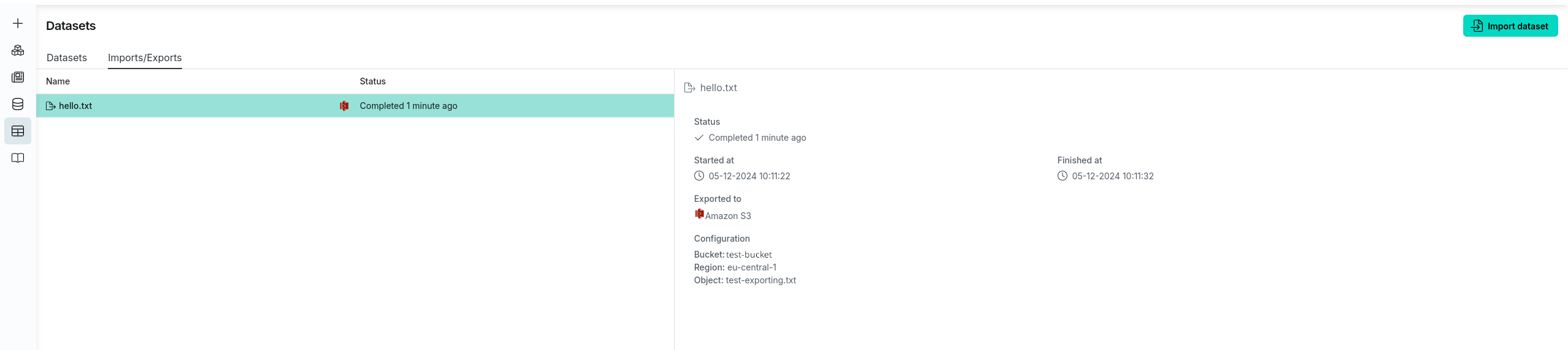Click the test-exporting.txt object value
This screenshot has width=1568, height=350.
[760, 280]
